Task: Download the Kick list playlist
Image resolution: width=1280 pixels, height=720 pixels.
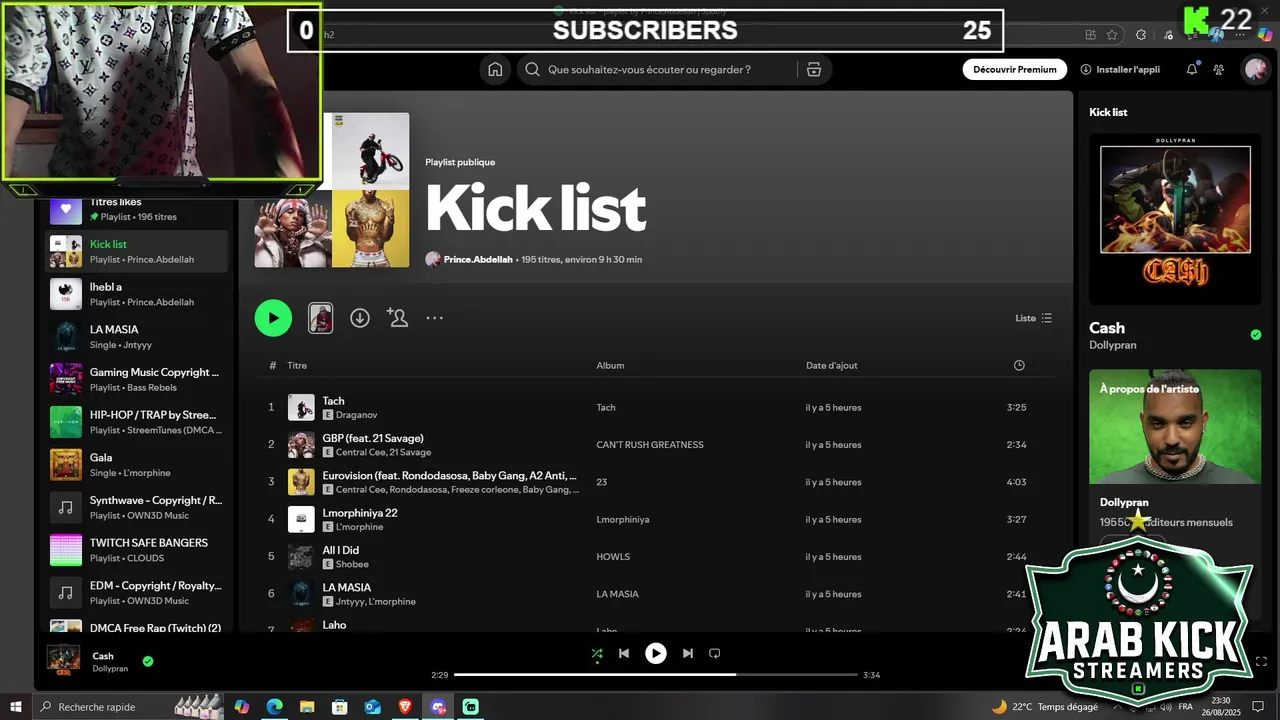Action: 360,318
